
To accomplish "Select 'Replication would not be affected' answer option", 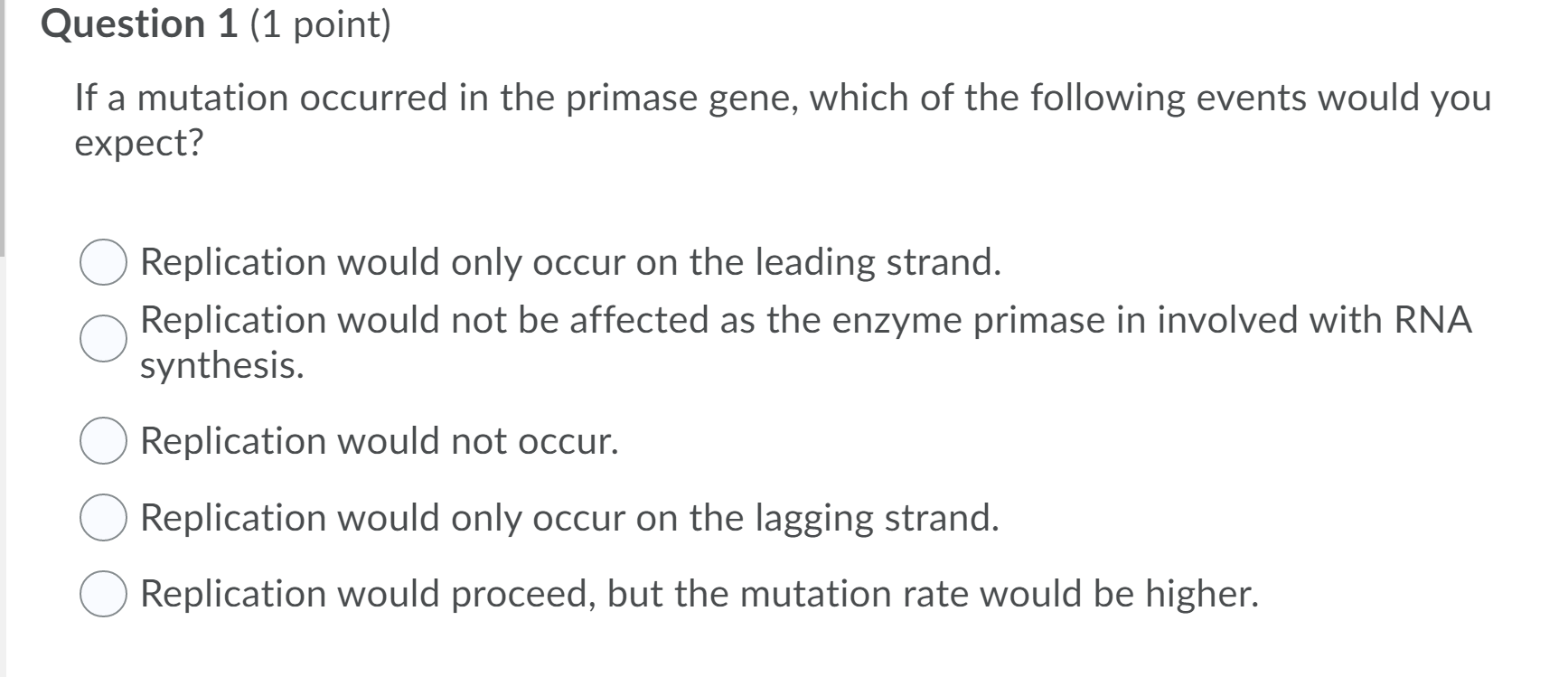I will [714, 319].
